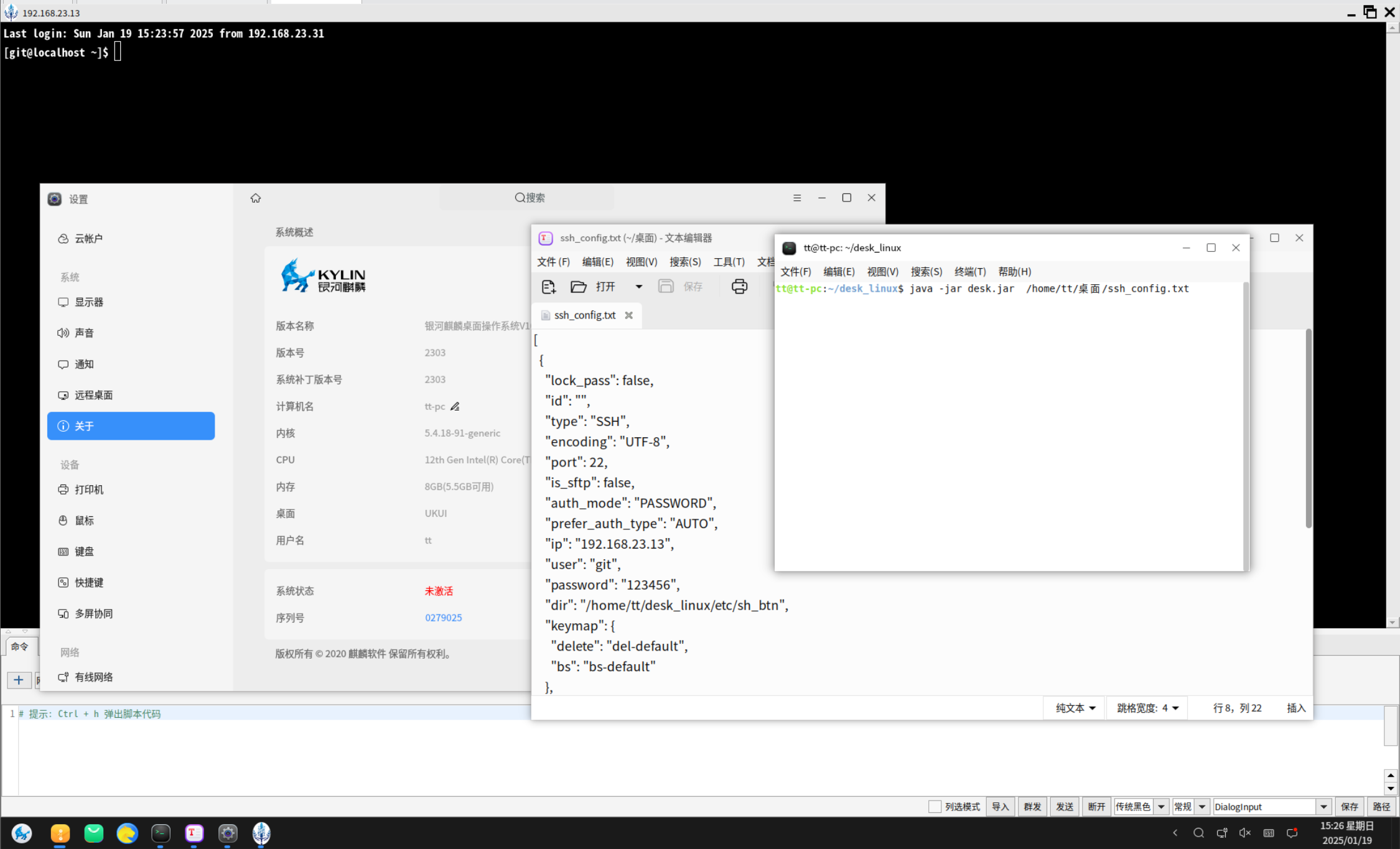Click the serial number link 0279025
This screenshot has height=849, width=1400.
click(x=443, y=618)
